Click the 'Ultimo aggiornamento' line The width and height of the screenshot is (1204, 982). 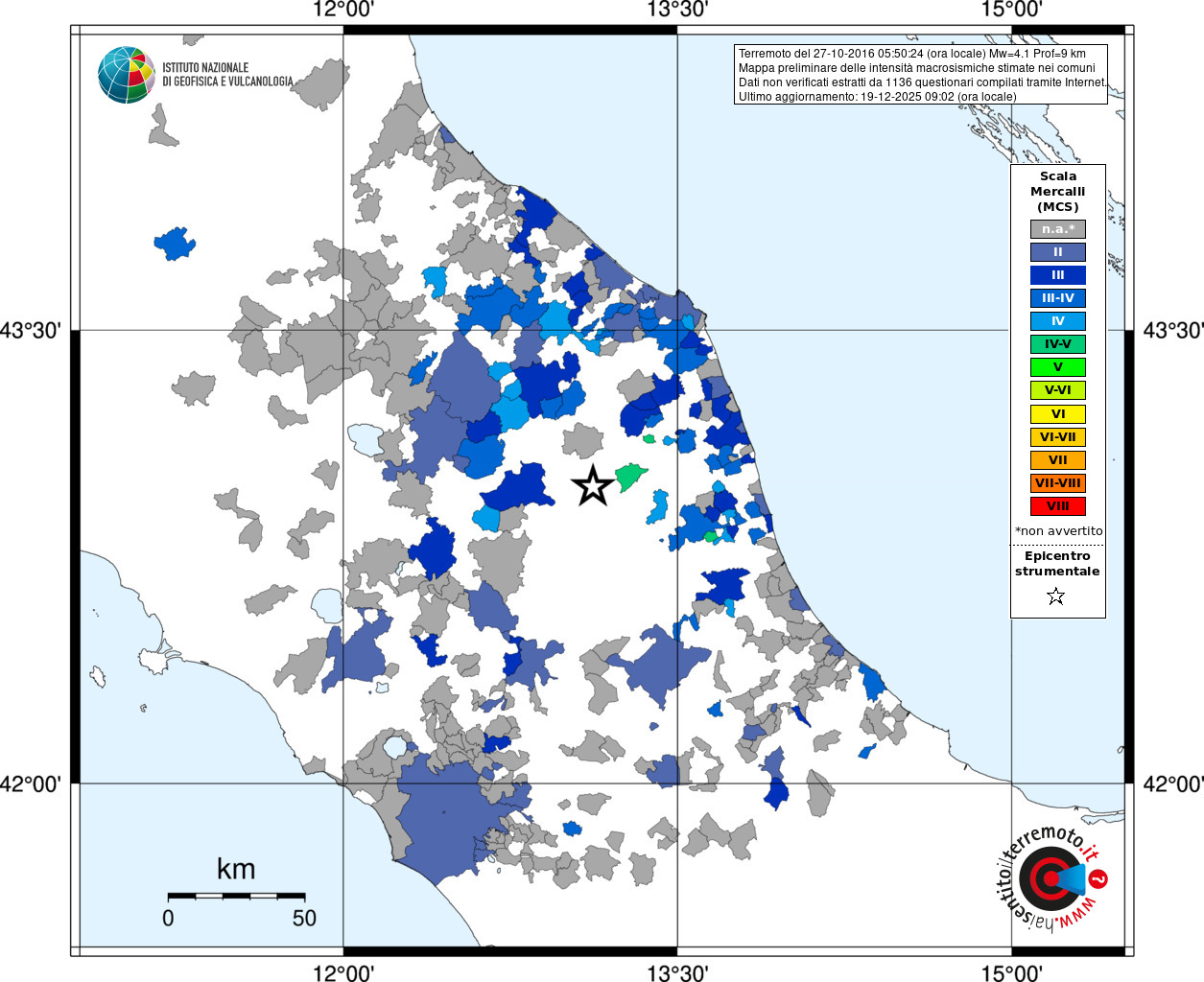[877, 97]
